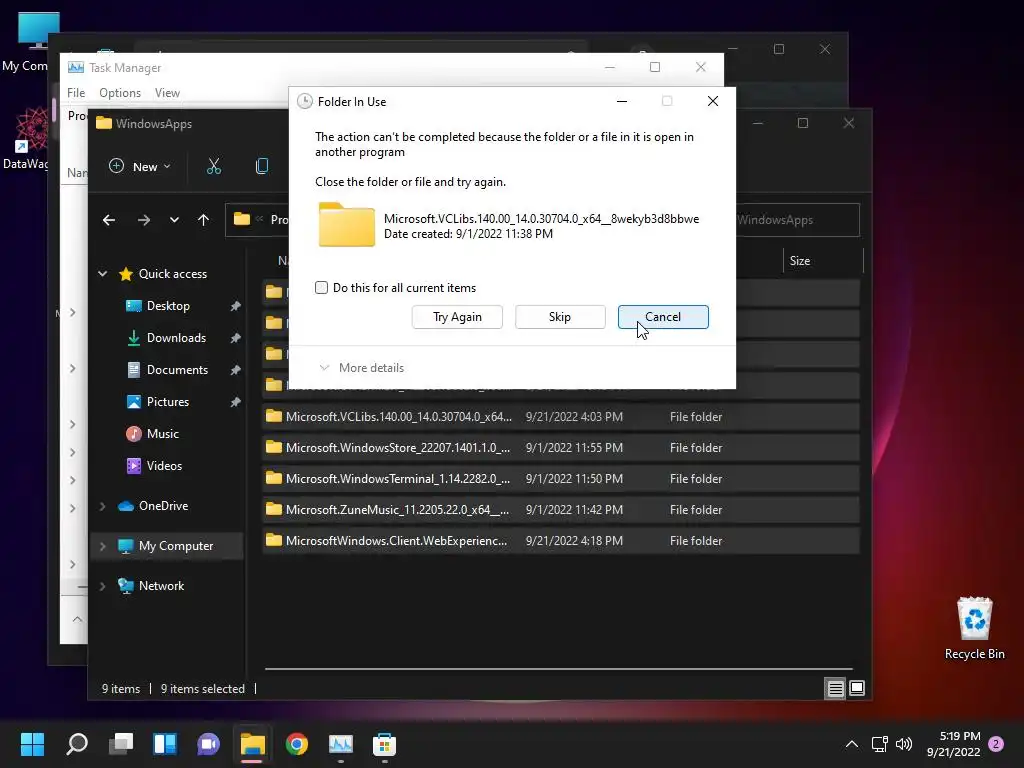
Task: Click the Cut scissors icon in File Explorer
Action: pos(214,167)
